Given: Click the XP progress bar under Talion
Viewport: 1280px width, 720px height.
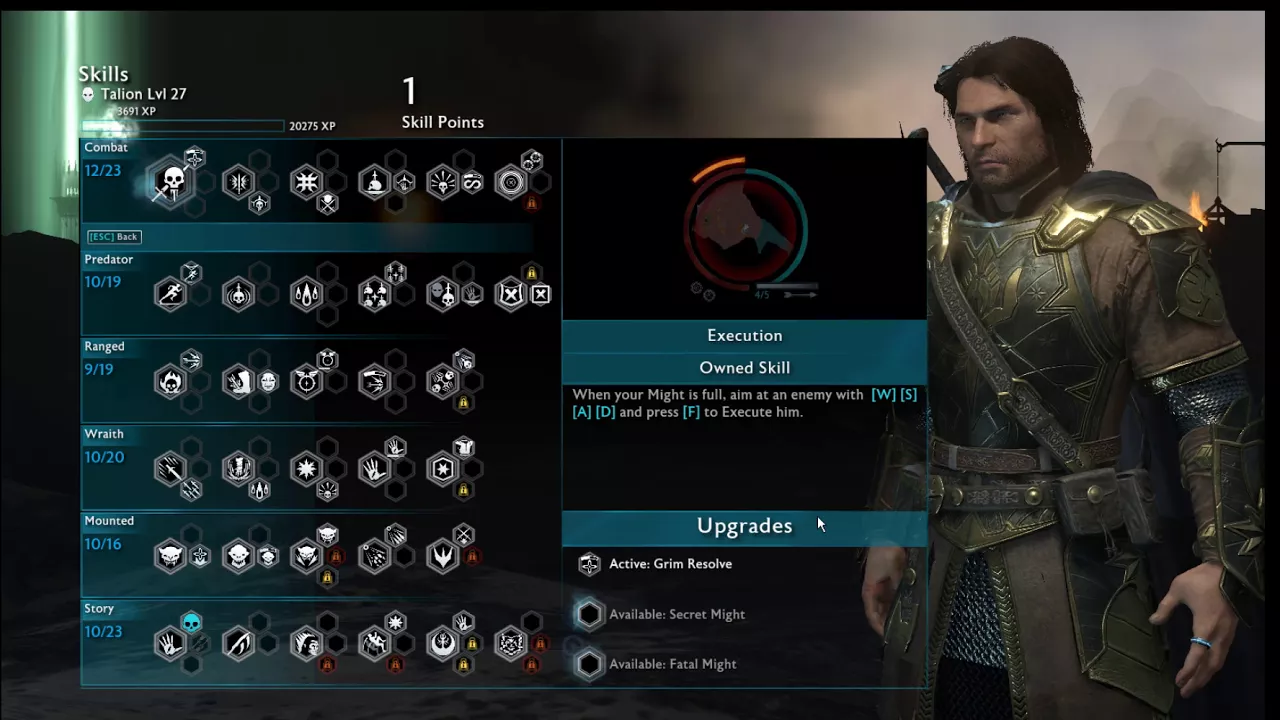Looking at the screenshot, I should tap(184, 126).
